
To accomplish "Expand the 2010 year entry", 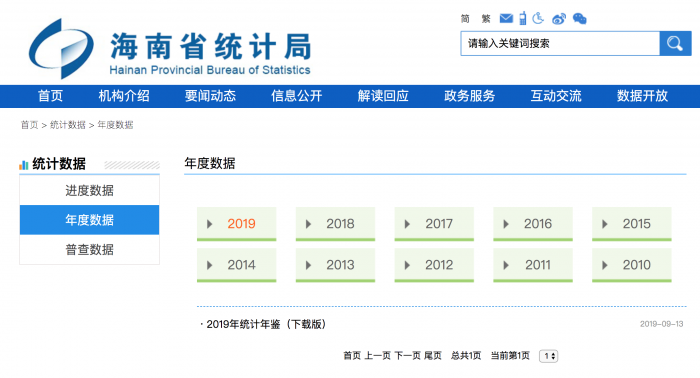I will pos(632,265).
